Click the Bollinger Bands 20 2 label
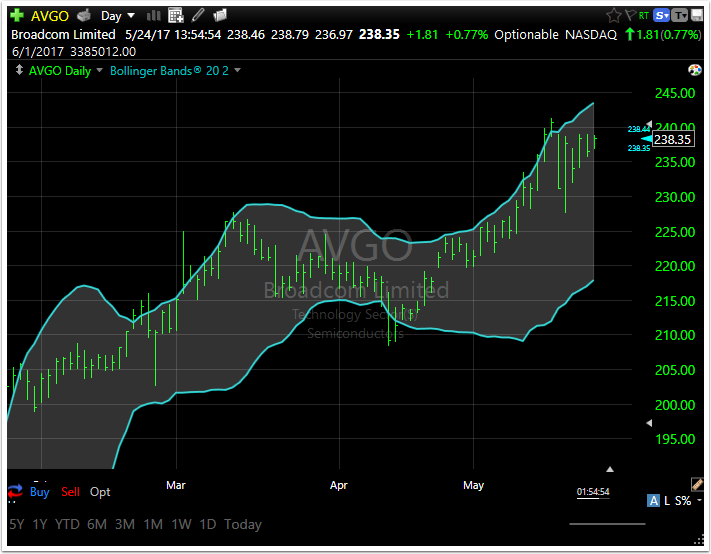 coord(169,71)
